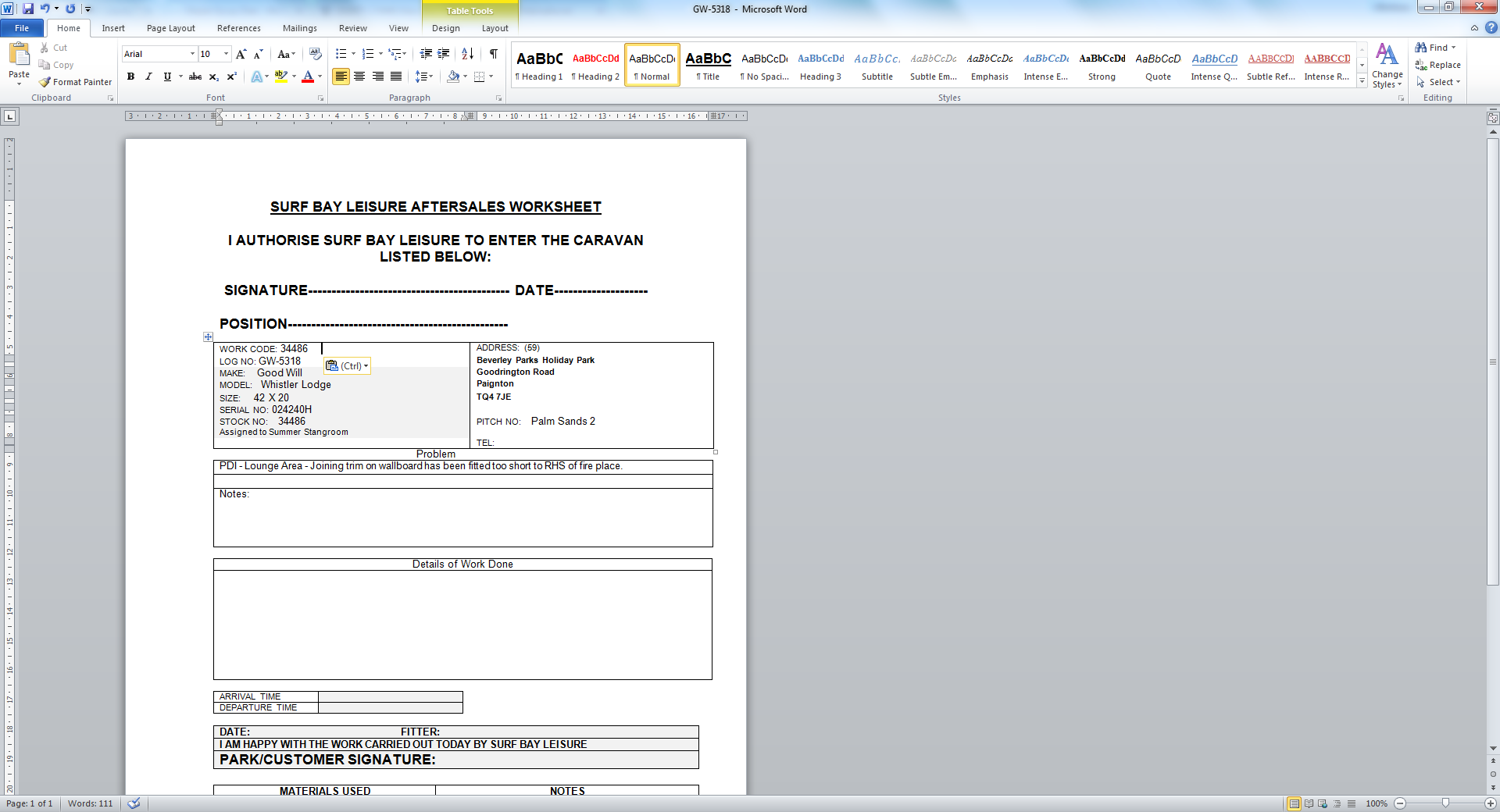Screen dimensions: 1500x812
Task: Click the Replace button in Editing group
Action: coord(1437,65)
